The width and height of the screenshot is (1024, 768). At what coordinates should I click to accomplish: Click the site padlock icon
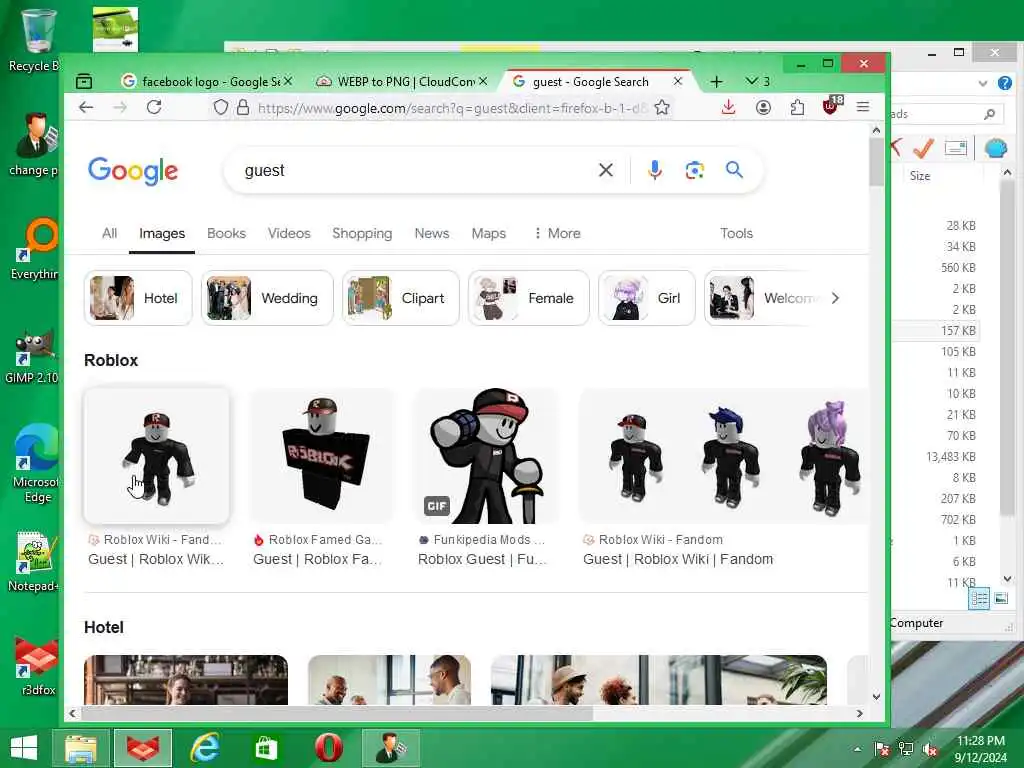(x=243, y=107)
